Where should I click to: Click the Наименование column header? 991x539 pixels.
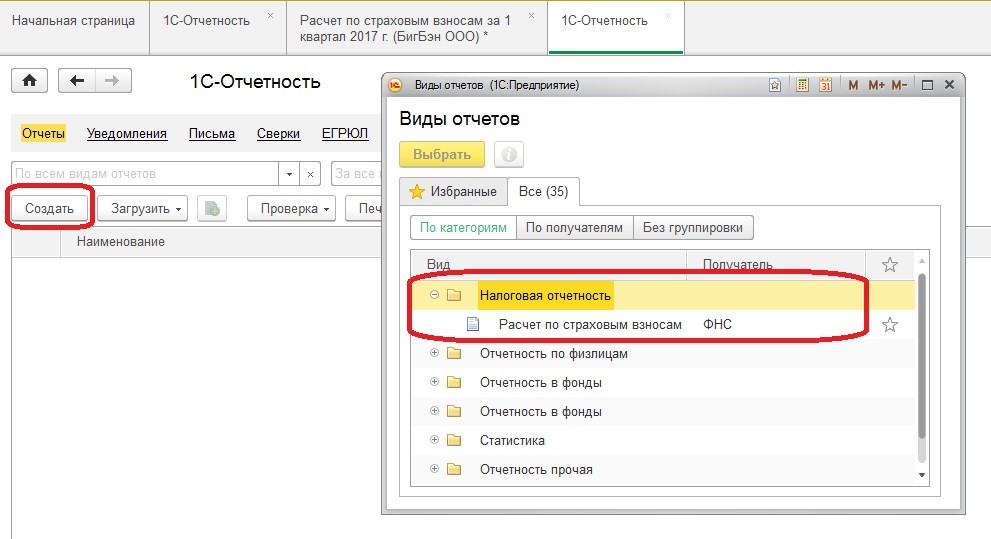221,241
